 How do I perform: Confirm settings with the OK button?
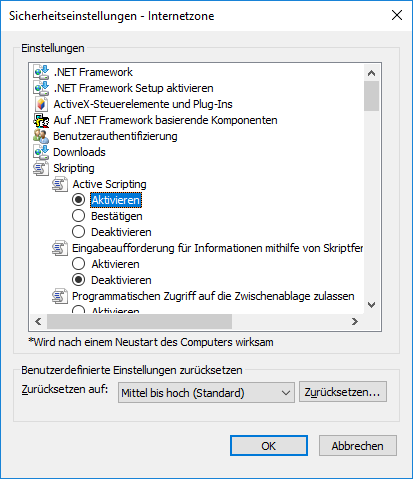pos(269,446)
